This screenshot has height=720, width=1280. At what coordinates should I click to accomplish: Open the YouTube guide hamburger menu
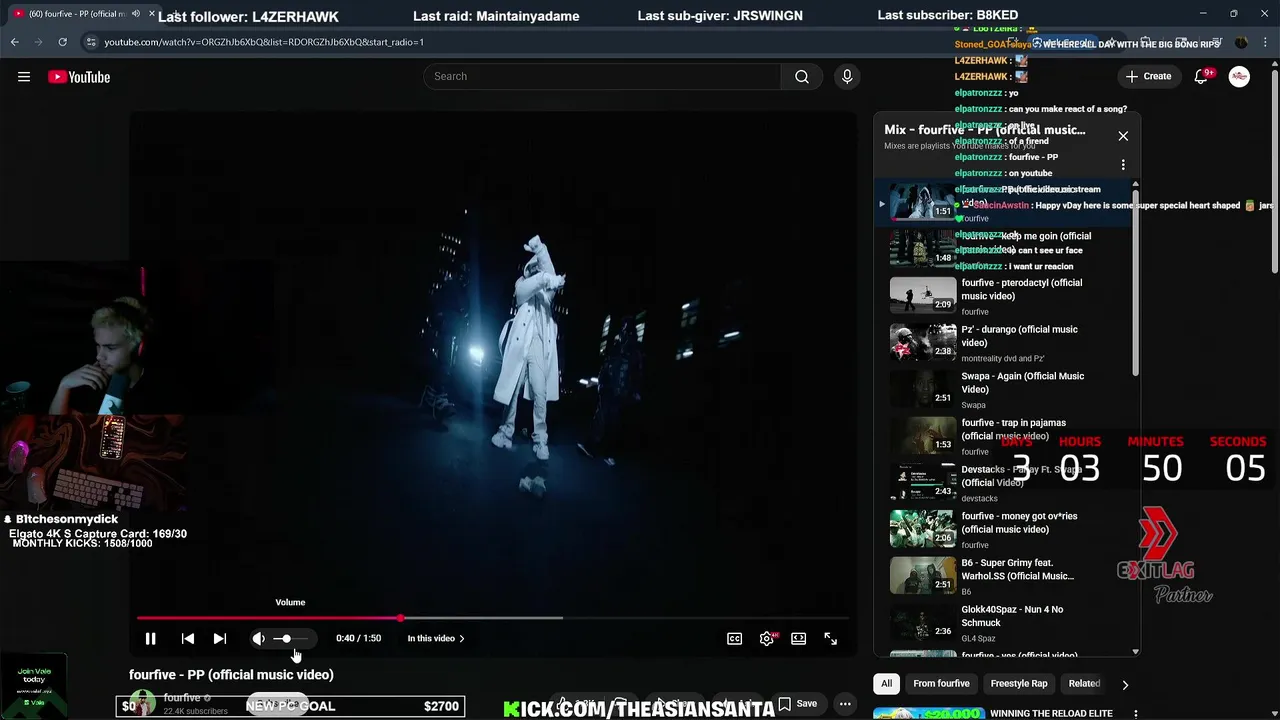pos(24,77)
